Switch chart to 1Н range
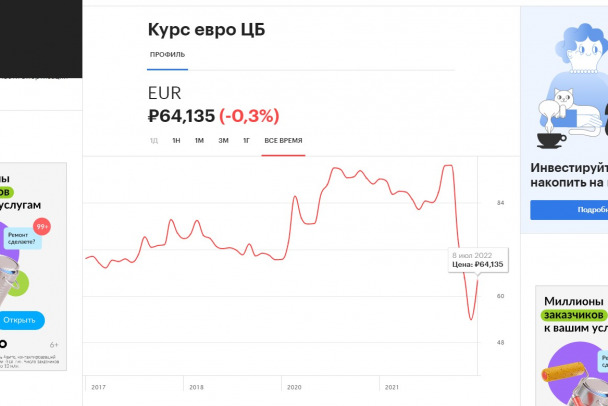Screen dimensions: 608x406 click(x=176, y=140)
